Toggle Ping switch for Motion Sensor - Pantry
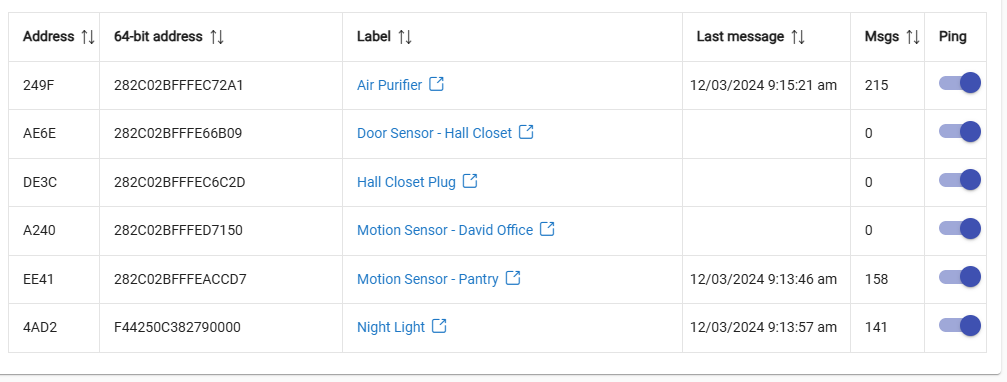The height and width of the screenshot is (382, 1007). (x=959, y=277)
